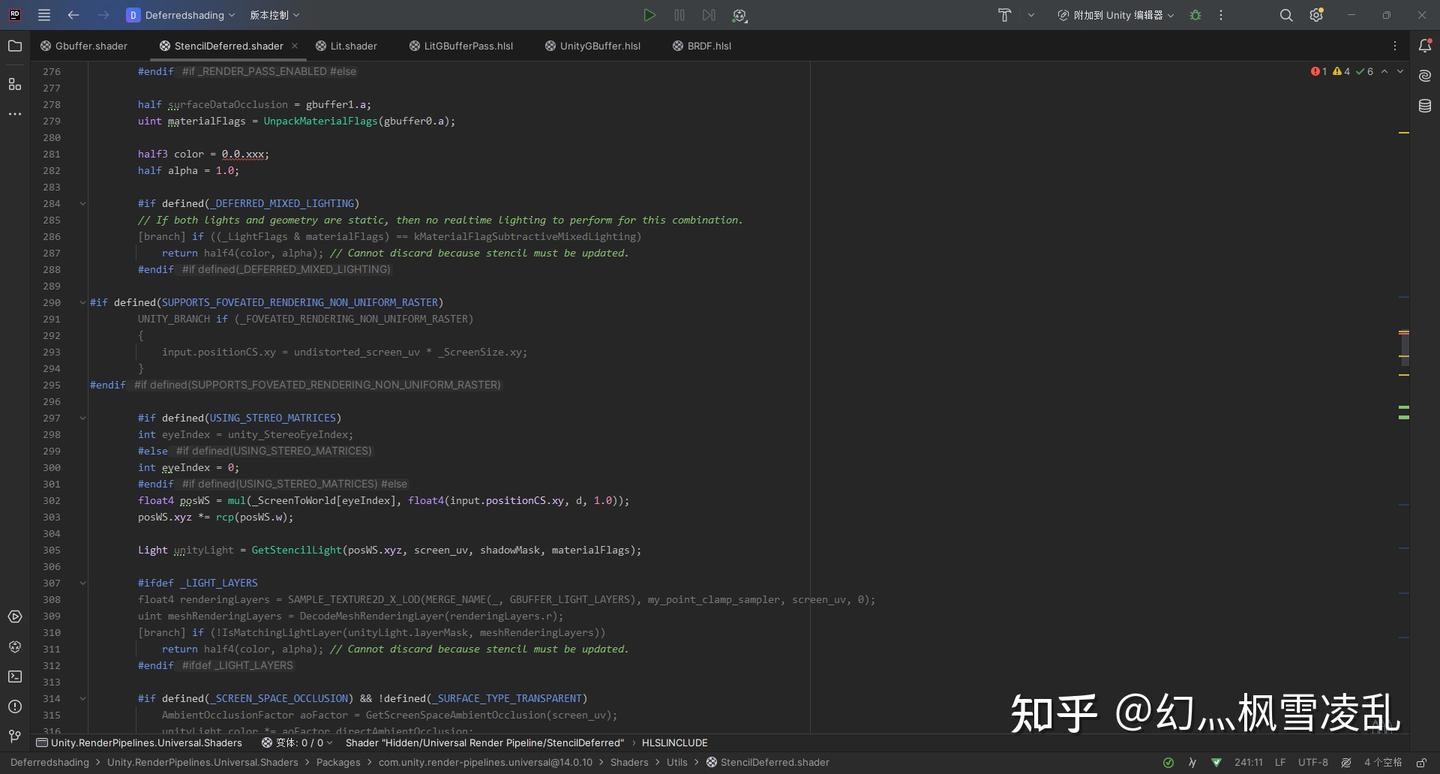Click the StencilDeferred.shader path breadcrumb
This screenshot has width=1440, height=774.
[x=767, y=762]
